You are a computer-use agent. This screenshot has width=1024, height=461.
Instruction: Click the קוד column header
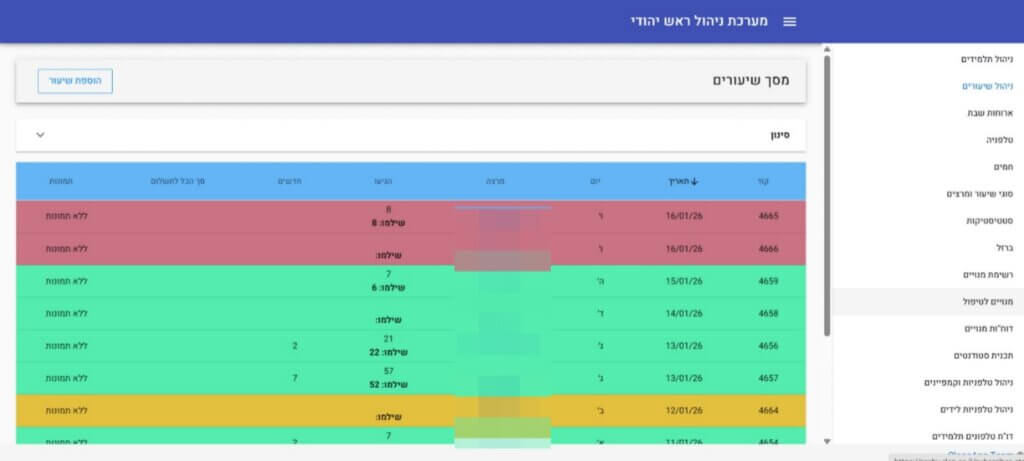(763, 182)
